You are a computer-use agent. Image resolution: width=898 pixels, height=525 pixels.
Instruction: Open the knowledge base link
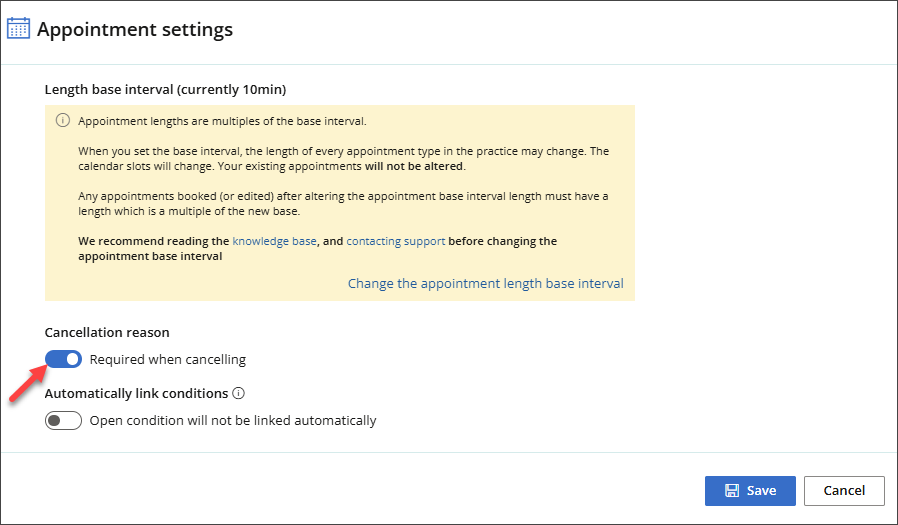coord(274,241)
